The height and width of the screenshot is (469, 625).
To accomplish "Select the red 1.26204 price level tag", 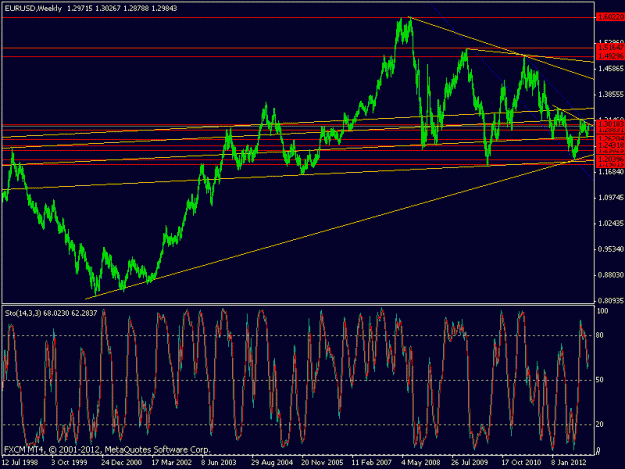I will point(610,139).
